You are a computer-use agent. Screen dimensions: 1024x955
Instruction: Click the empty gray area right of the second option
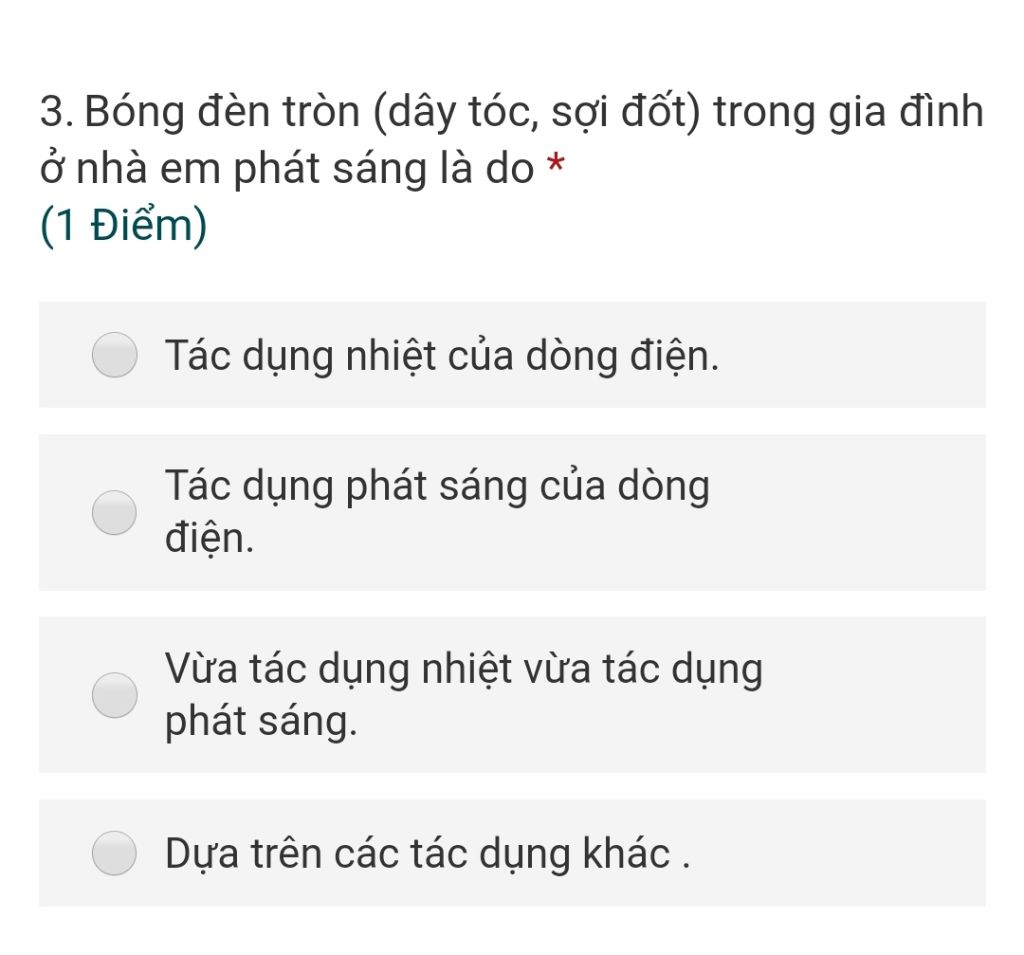click(849, 513)
